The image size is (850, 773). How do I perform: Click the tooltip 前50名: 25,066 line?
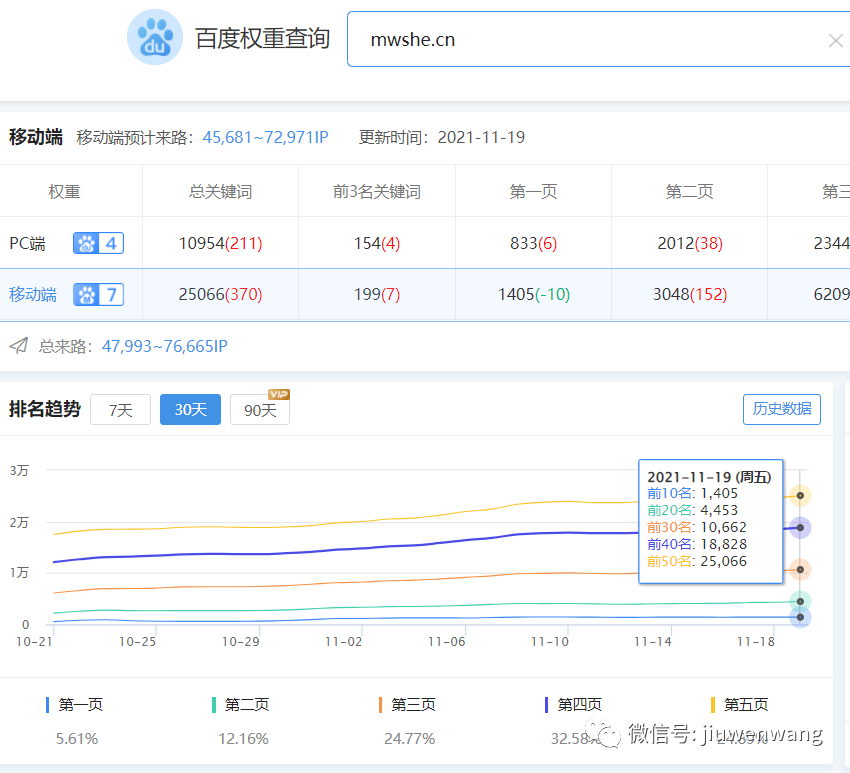pyautogui.click(x=697, y=561)
